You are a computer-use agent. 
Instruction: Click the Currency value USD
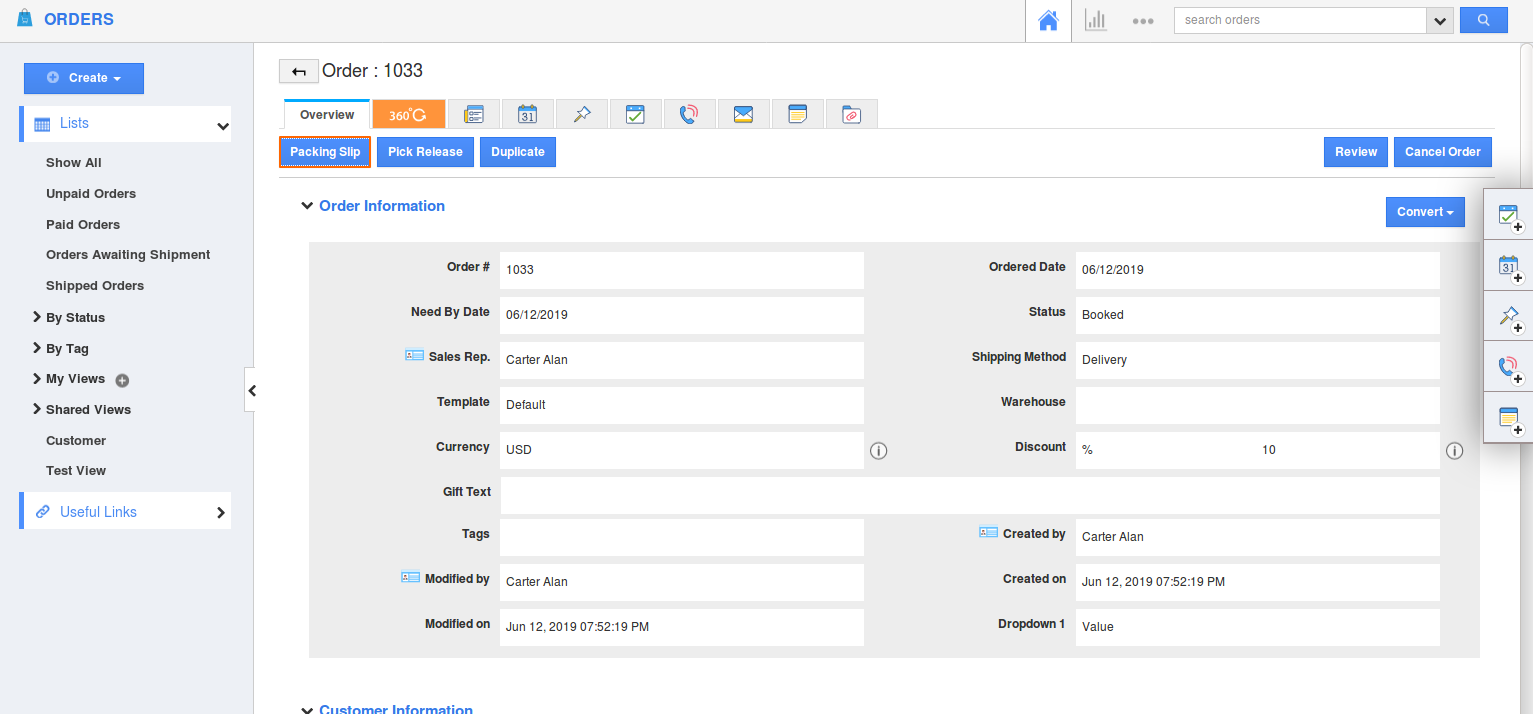click(x=519, y=450)
